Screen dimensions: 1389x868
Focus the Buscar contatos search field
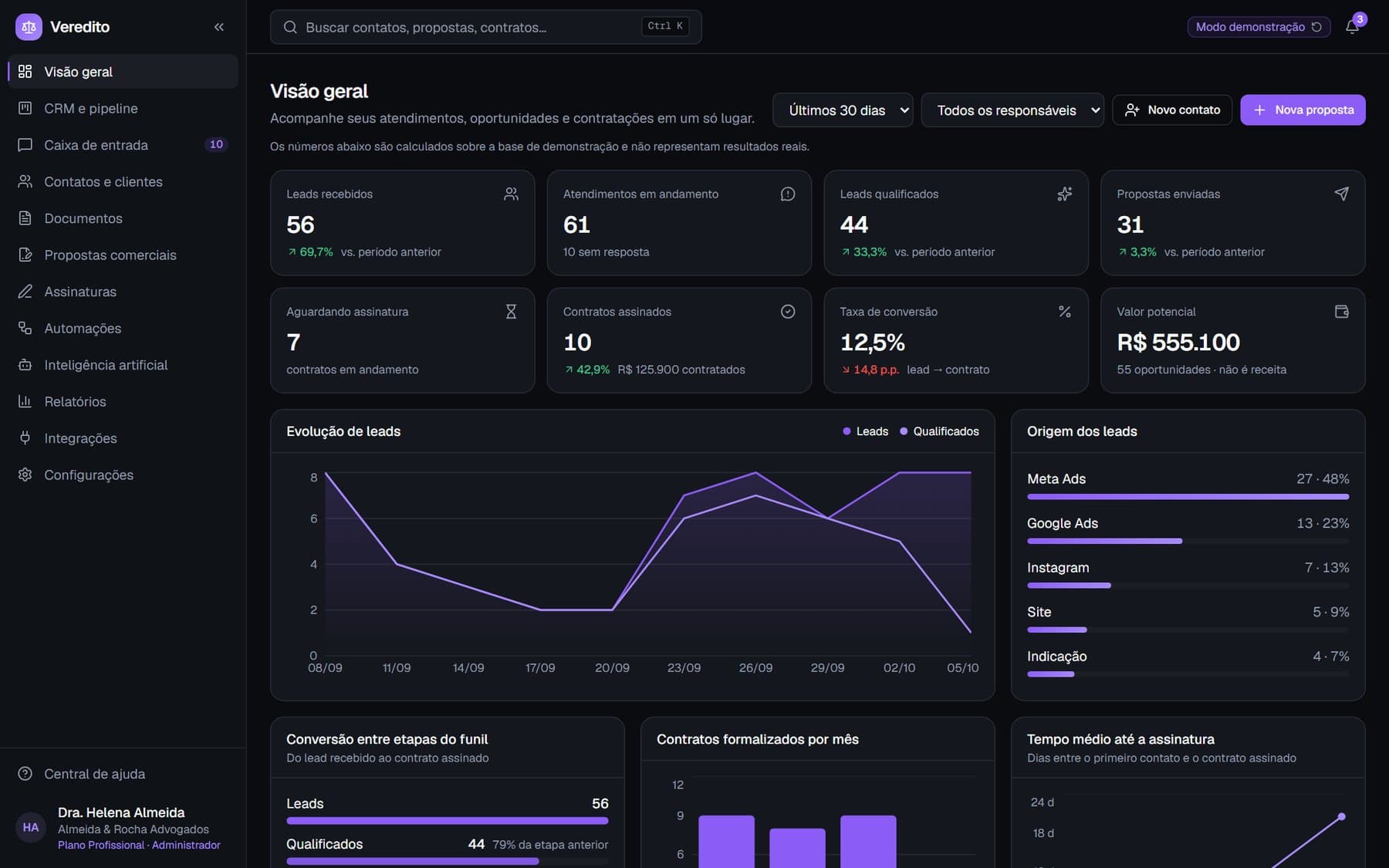485,27
